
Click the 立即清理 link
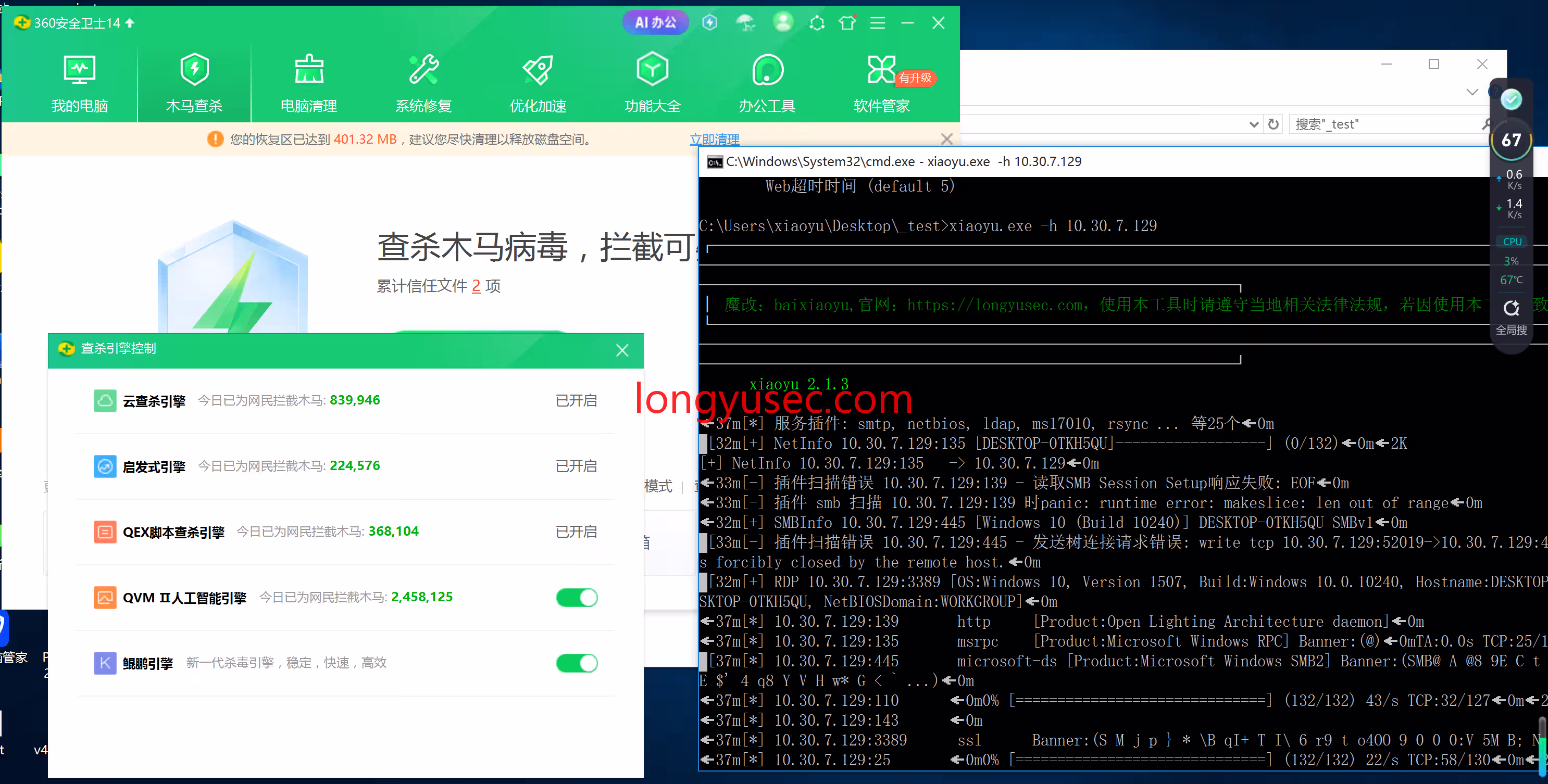714,140
